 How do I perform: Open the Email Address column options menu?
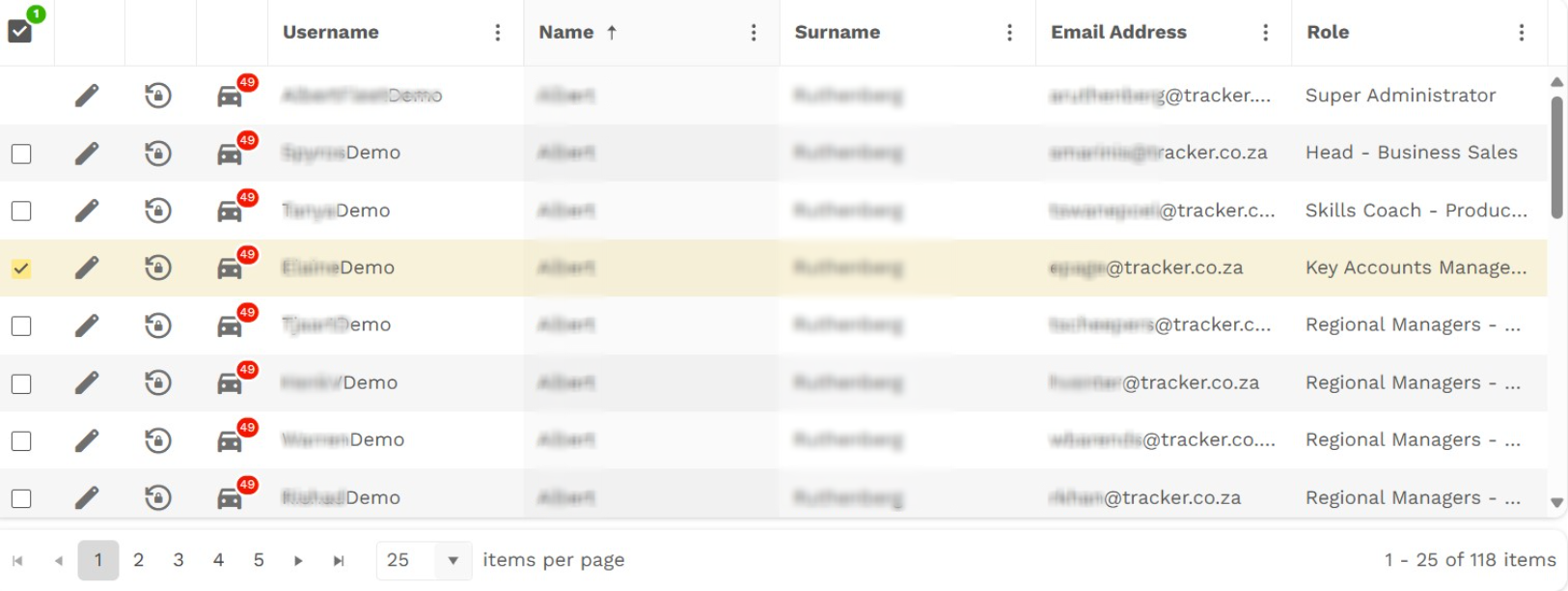[x=1265, y=33]
